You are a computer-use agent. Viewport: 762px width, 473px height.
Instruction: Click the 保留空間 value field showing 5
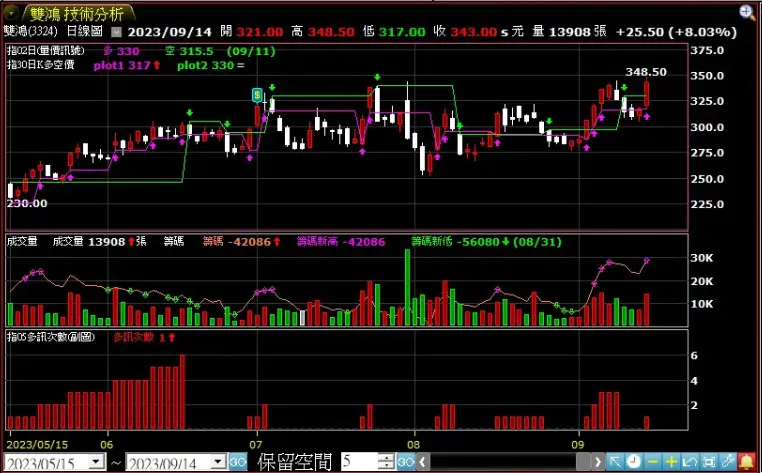click(x=359, y=461)
